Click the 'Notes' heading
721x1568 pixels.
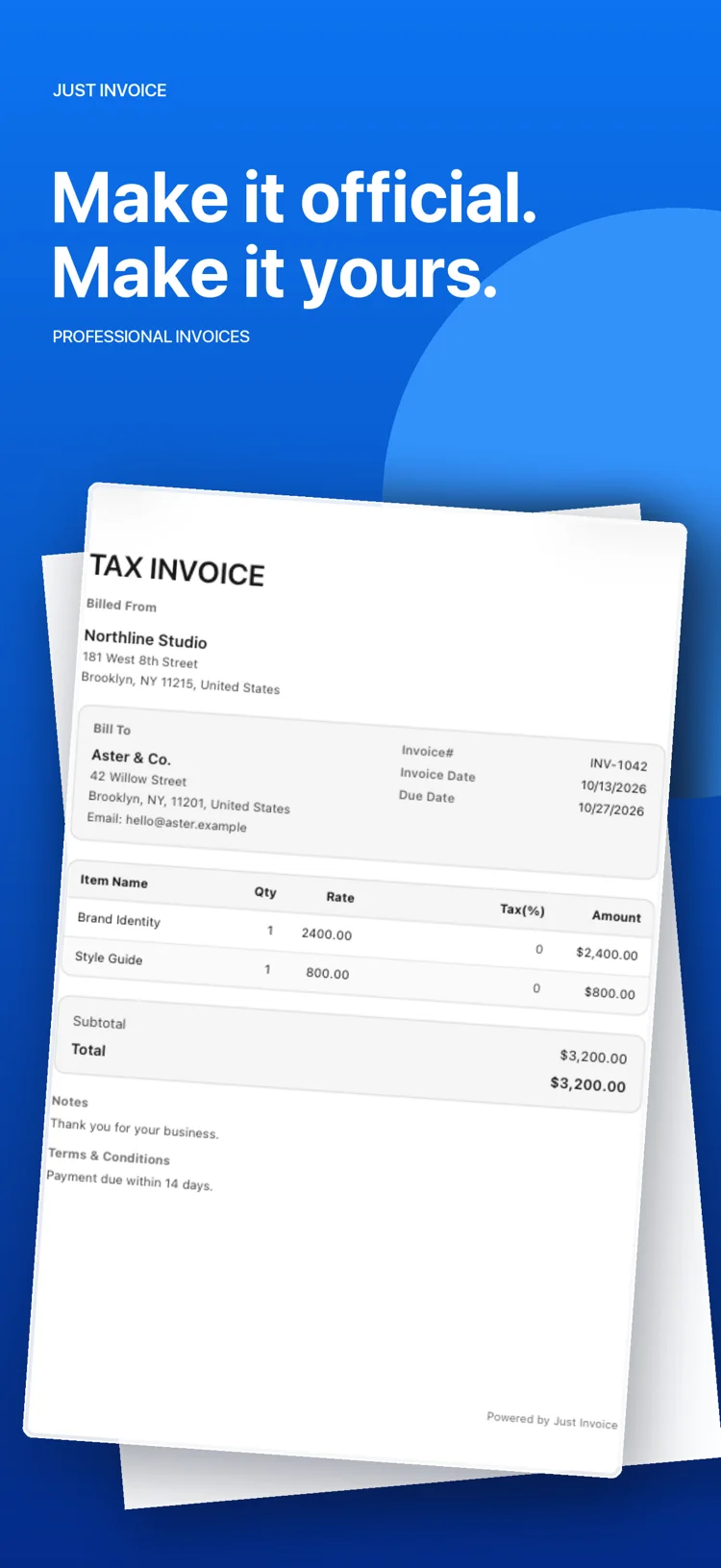click(x=70, y=1102)
